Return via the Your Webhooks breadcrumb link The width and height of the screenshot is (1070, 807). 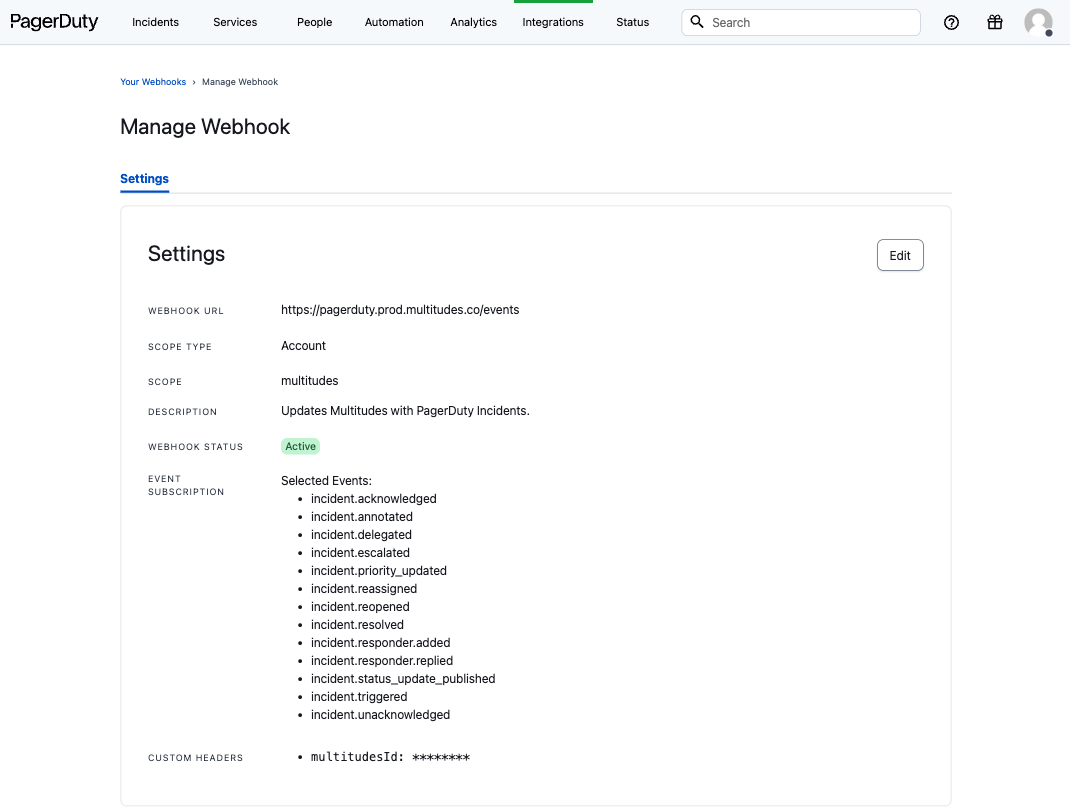tap(153, 82)
